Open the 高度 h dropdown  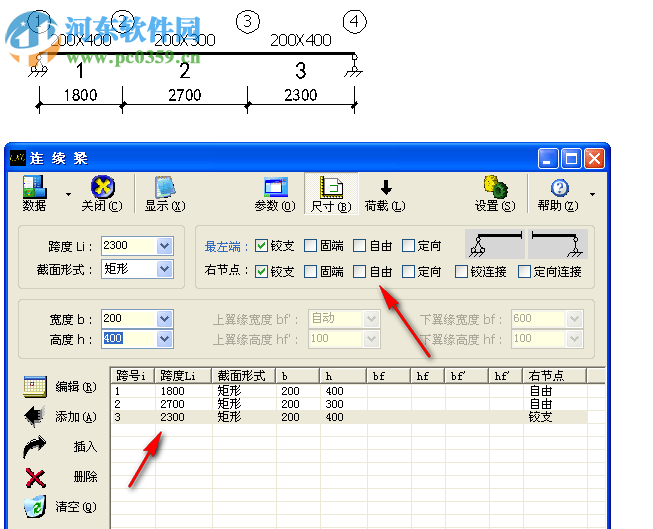pos(164,339)
